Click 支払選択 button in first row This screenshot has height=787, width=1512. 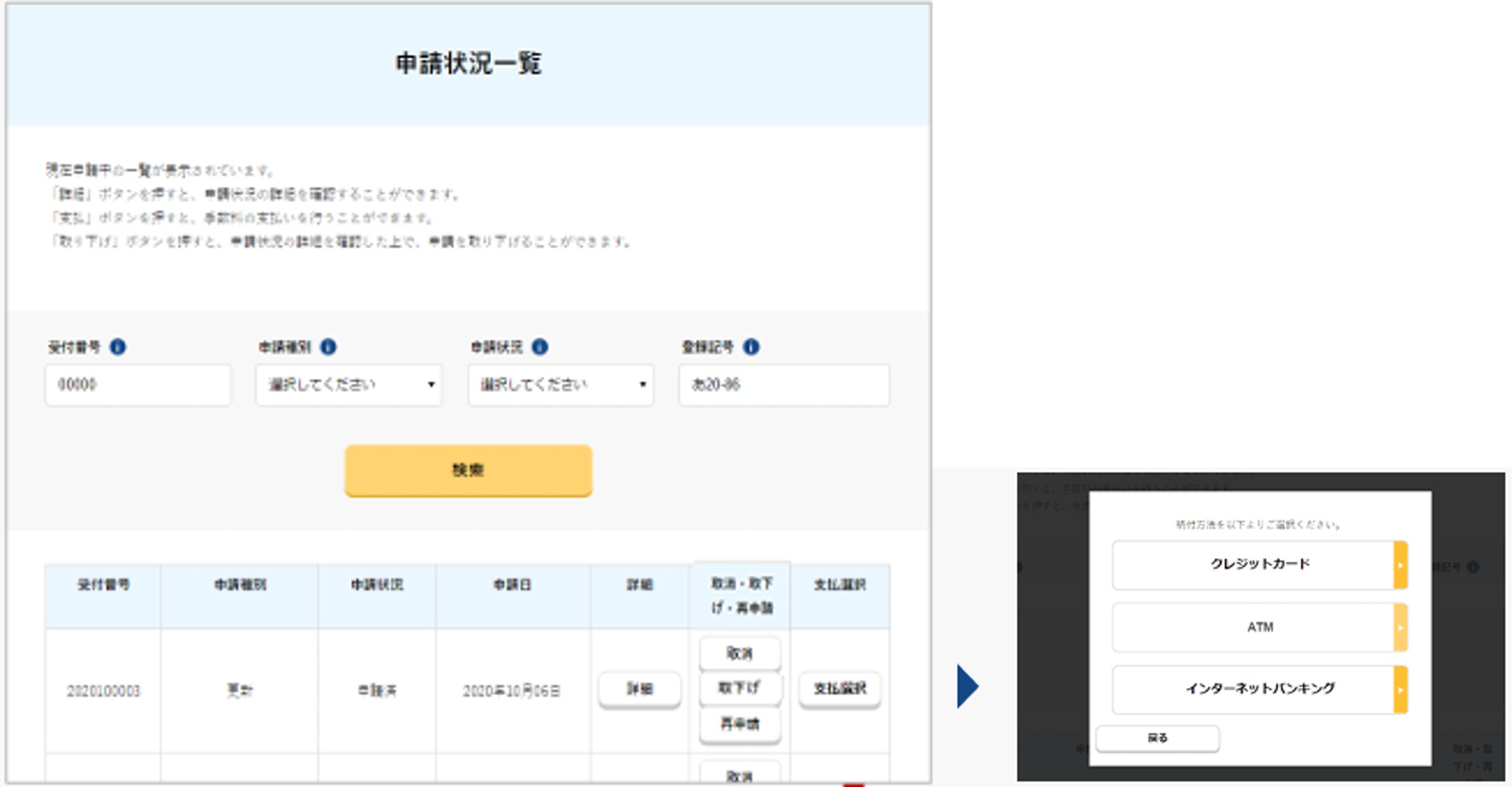[x=839, y=689]
